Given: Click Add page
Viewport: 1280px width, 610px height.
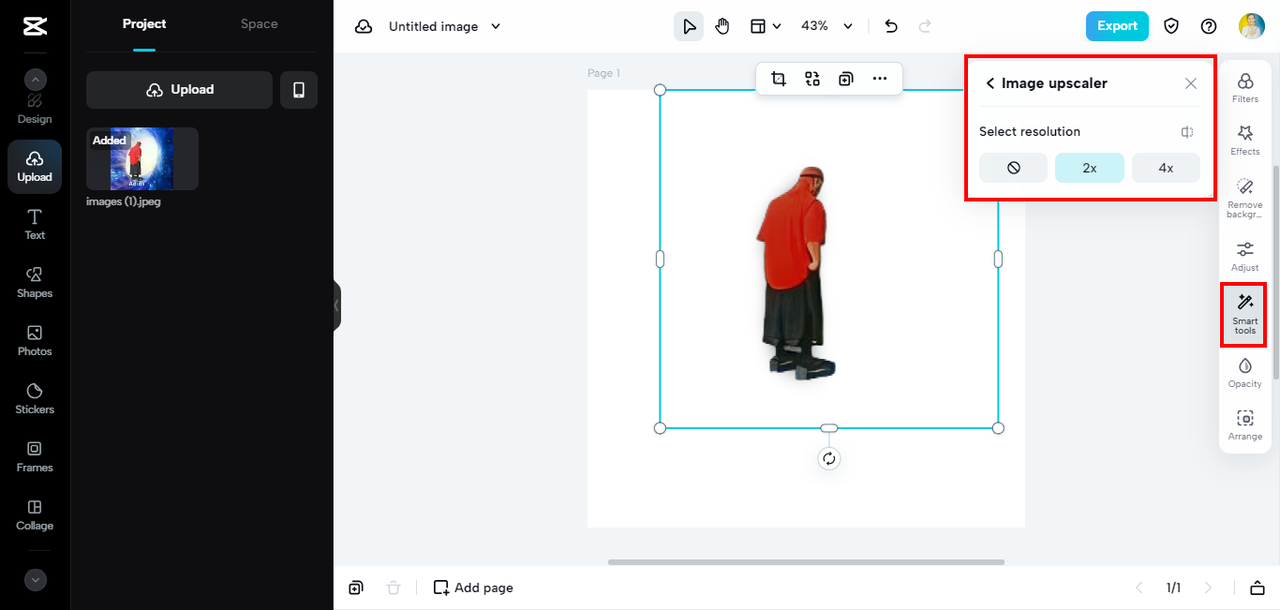Looking at the screenshot, I should (x=473, y=588).
